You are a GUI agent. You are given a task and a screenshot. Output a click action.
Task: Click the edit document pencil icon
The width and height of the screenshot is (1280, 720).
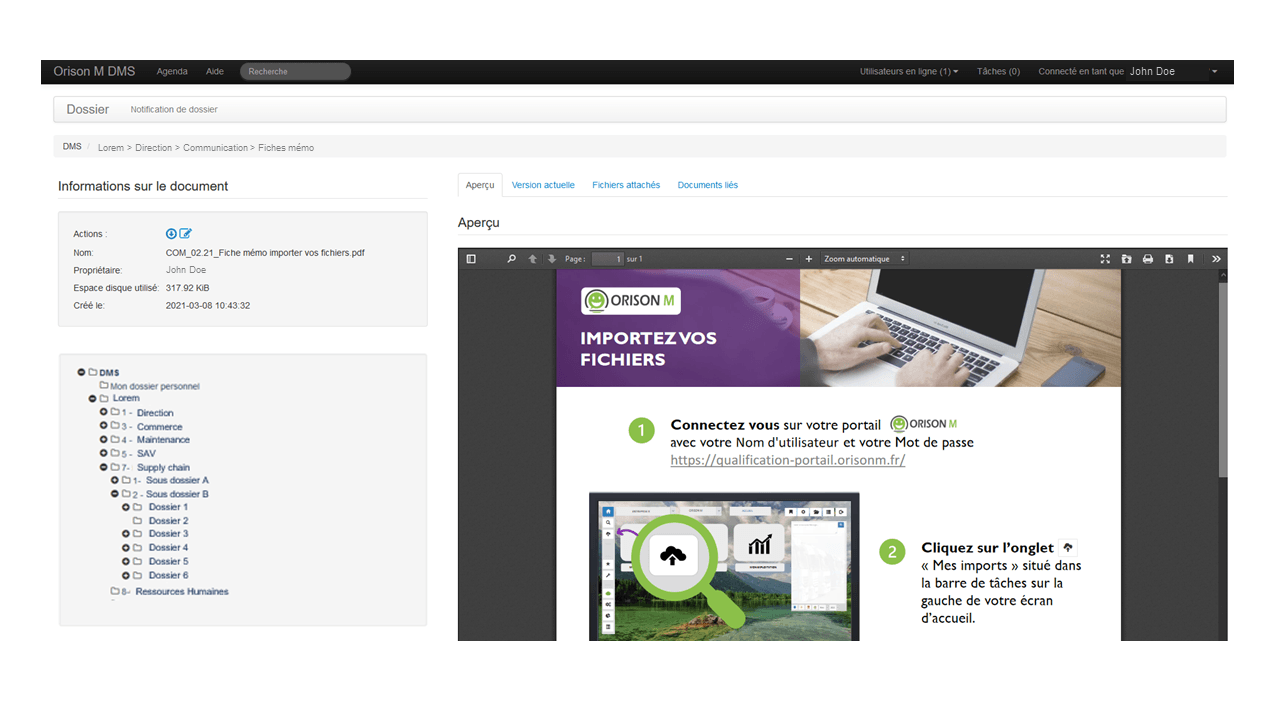pyautogui.click(x=185, y=234)
